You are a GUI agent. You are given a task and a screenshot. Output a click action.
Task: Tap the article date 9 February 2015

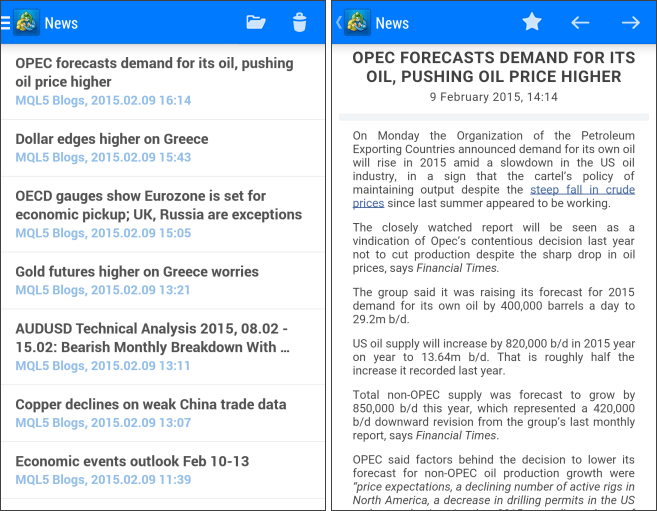[x=493, y=97]
